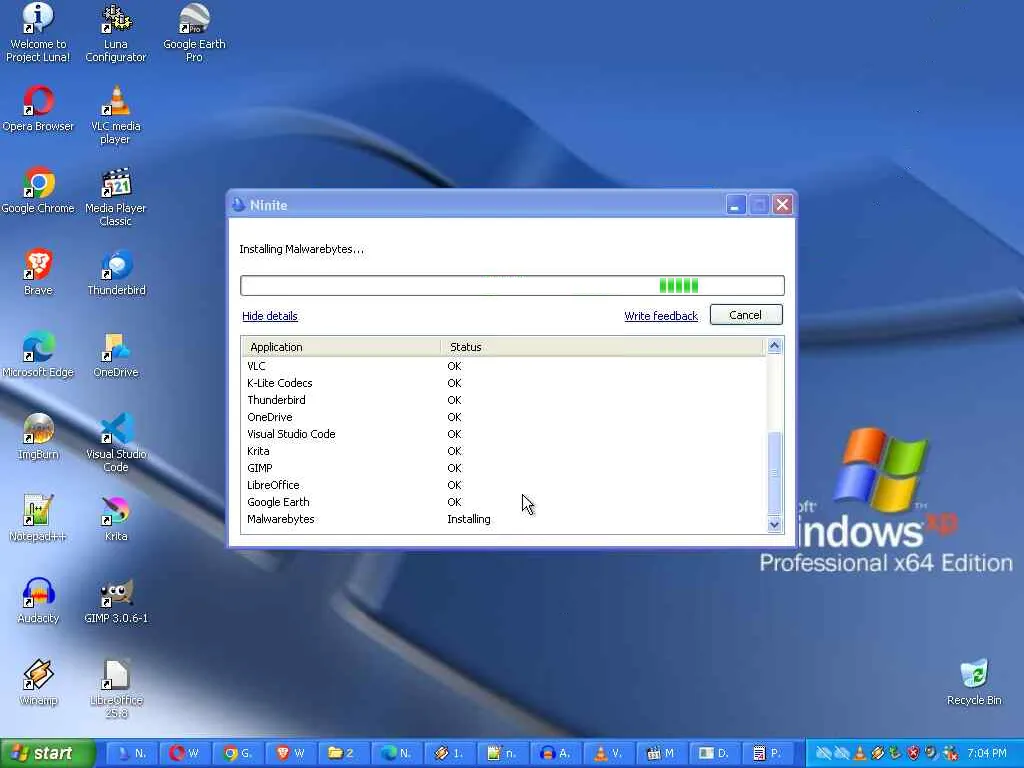Click the Winamp desktop icon
1024x768 pixels.
click(38, 682)
